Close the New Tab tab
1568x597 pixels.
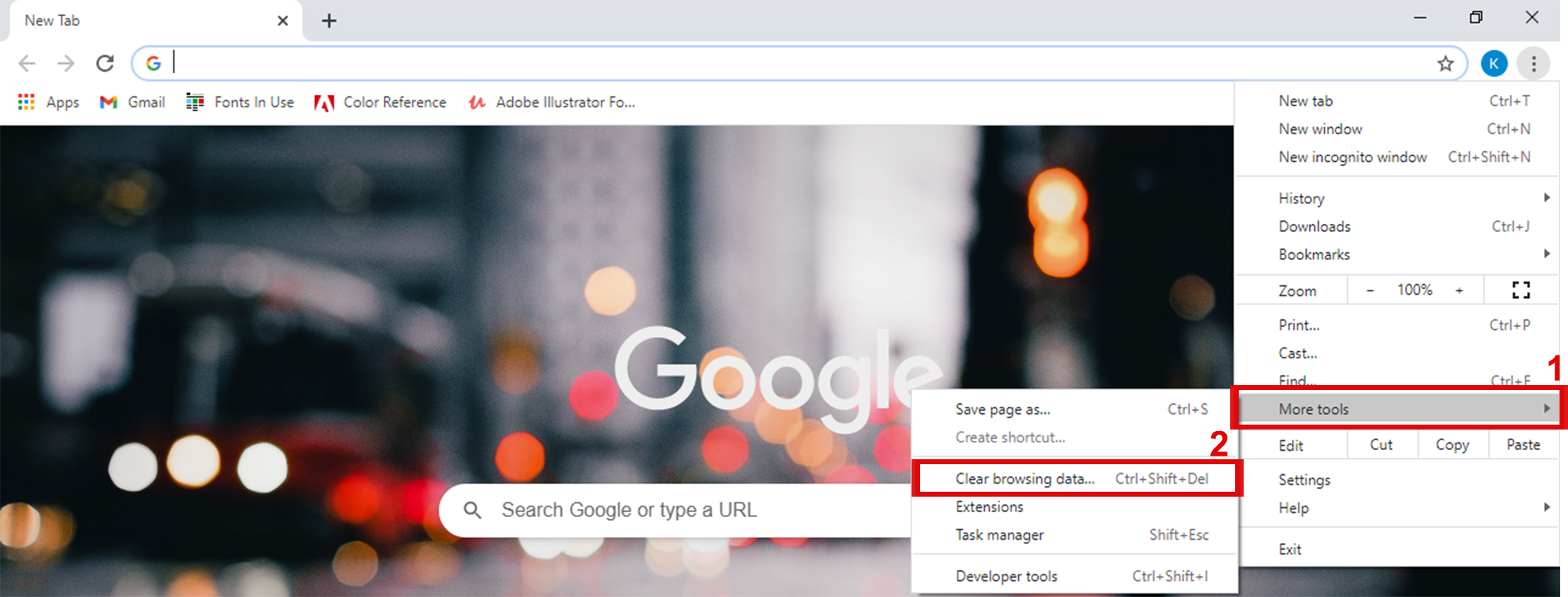pos(283,20)
